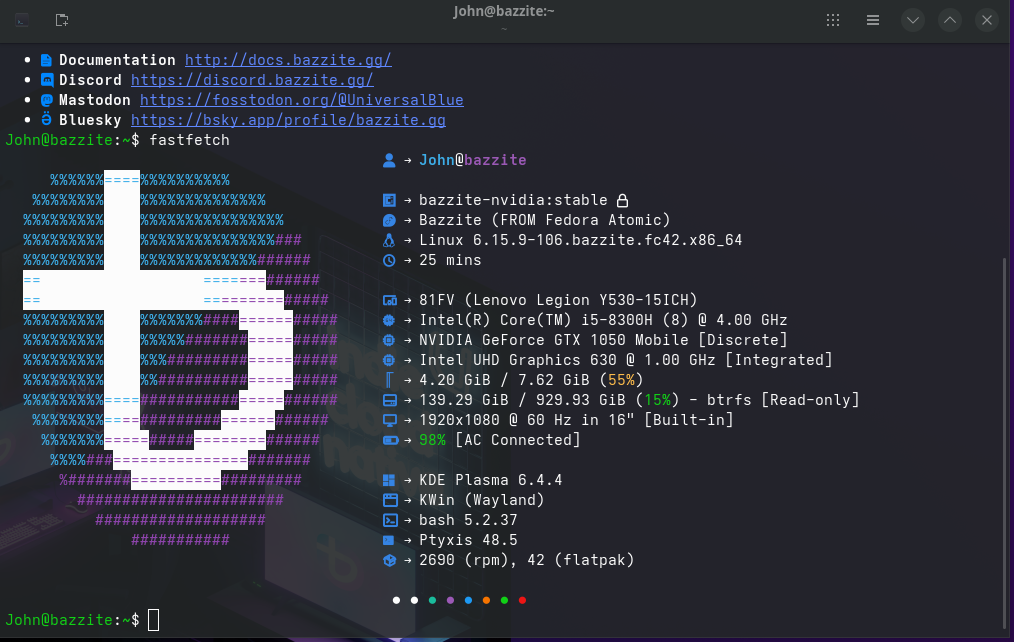
Task: Click the terminal profile icon in header
Action: [22, 21]
